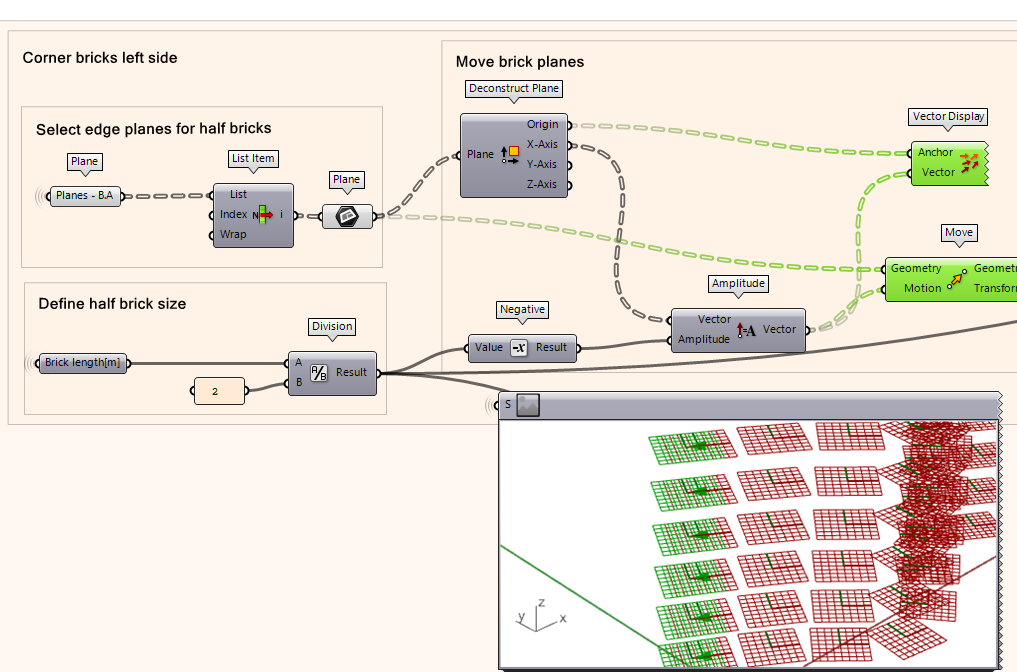Select the Vector Display component icon
Image resolution: width=1017 pixels, height=672 pixels.
click(969, 163)
